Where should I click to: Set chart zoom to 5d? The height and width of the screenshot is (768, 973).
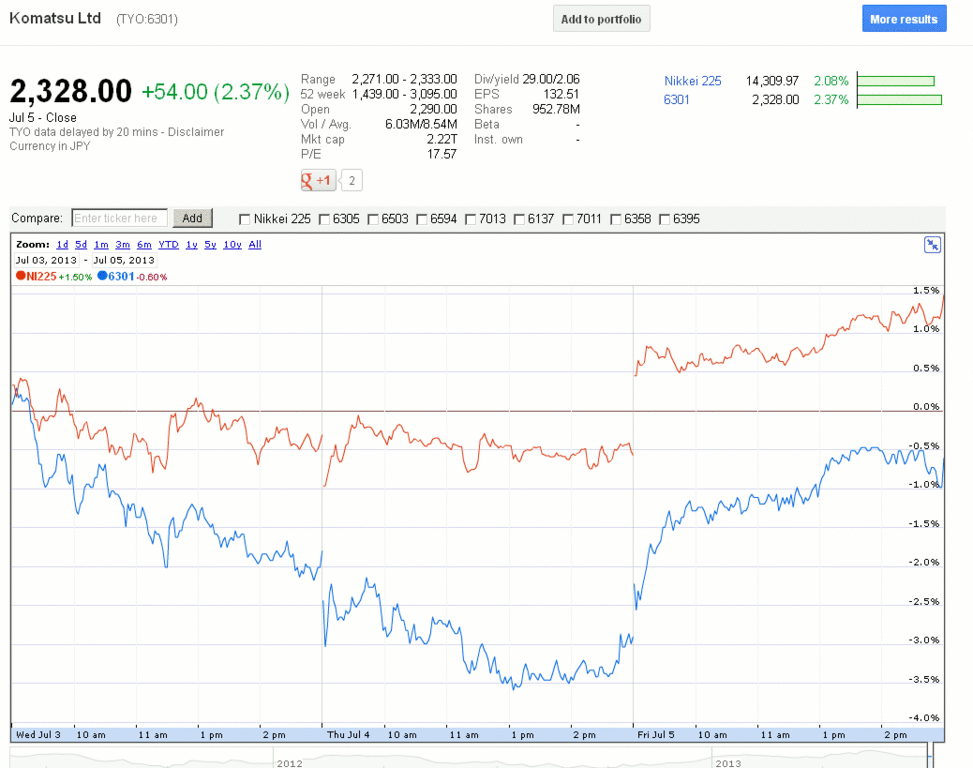(x=81, y=244)
